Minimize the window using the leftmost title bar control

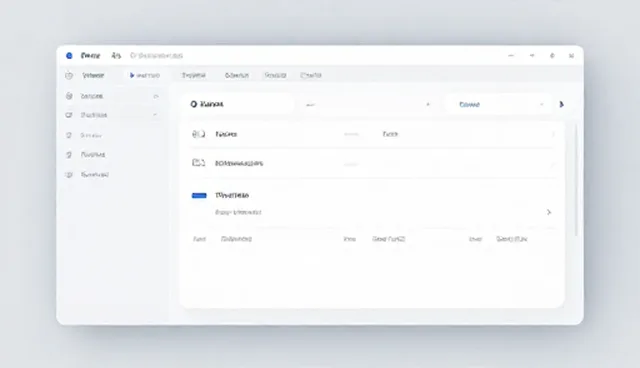(511, 55)
